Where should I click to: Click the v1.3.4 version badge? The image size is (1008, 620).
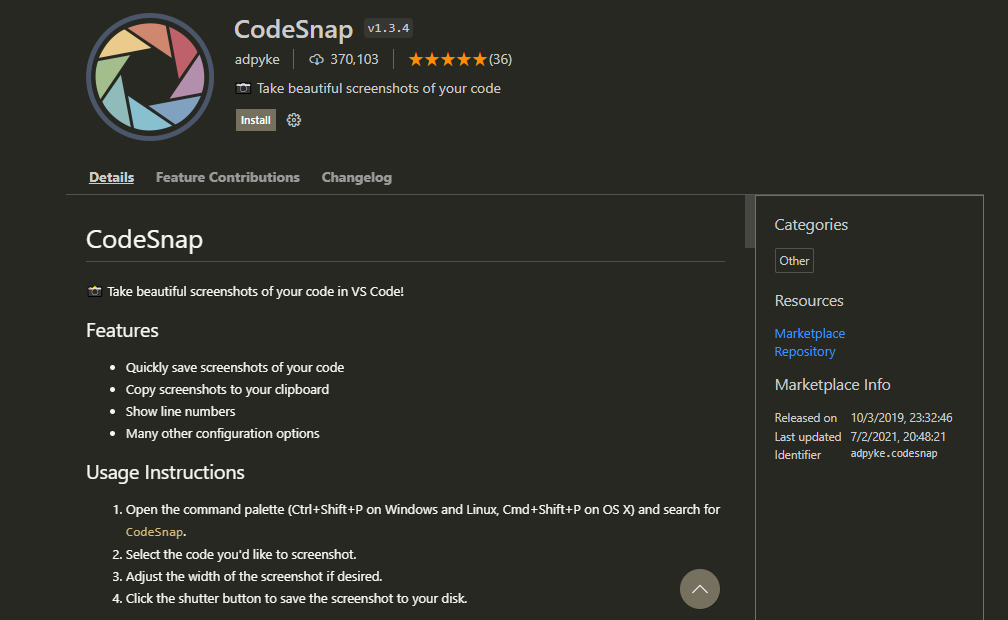click(388, 28)
